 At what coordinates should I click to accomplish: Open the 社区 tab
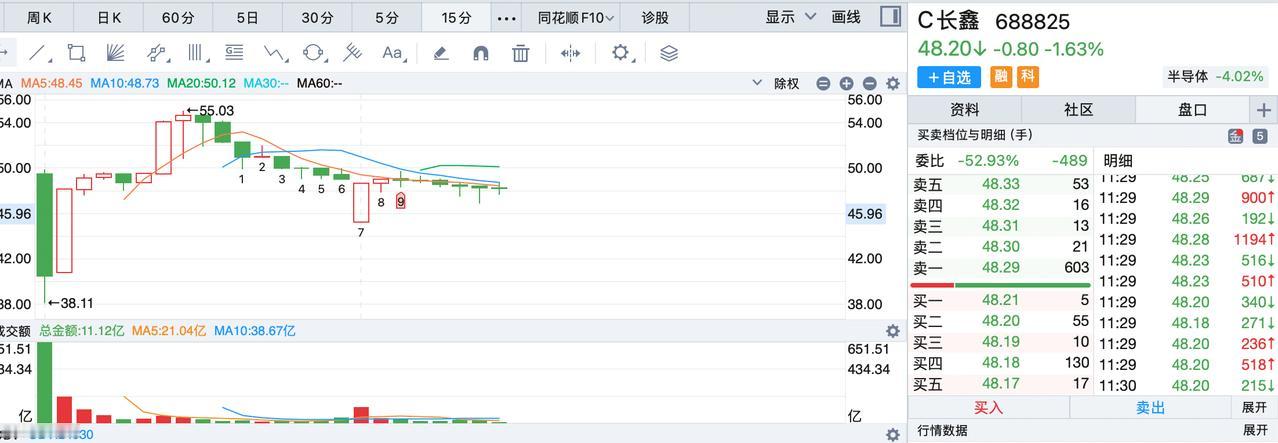[x=1078, y=110]
